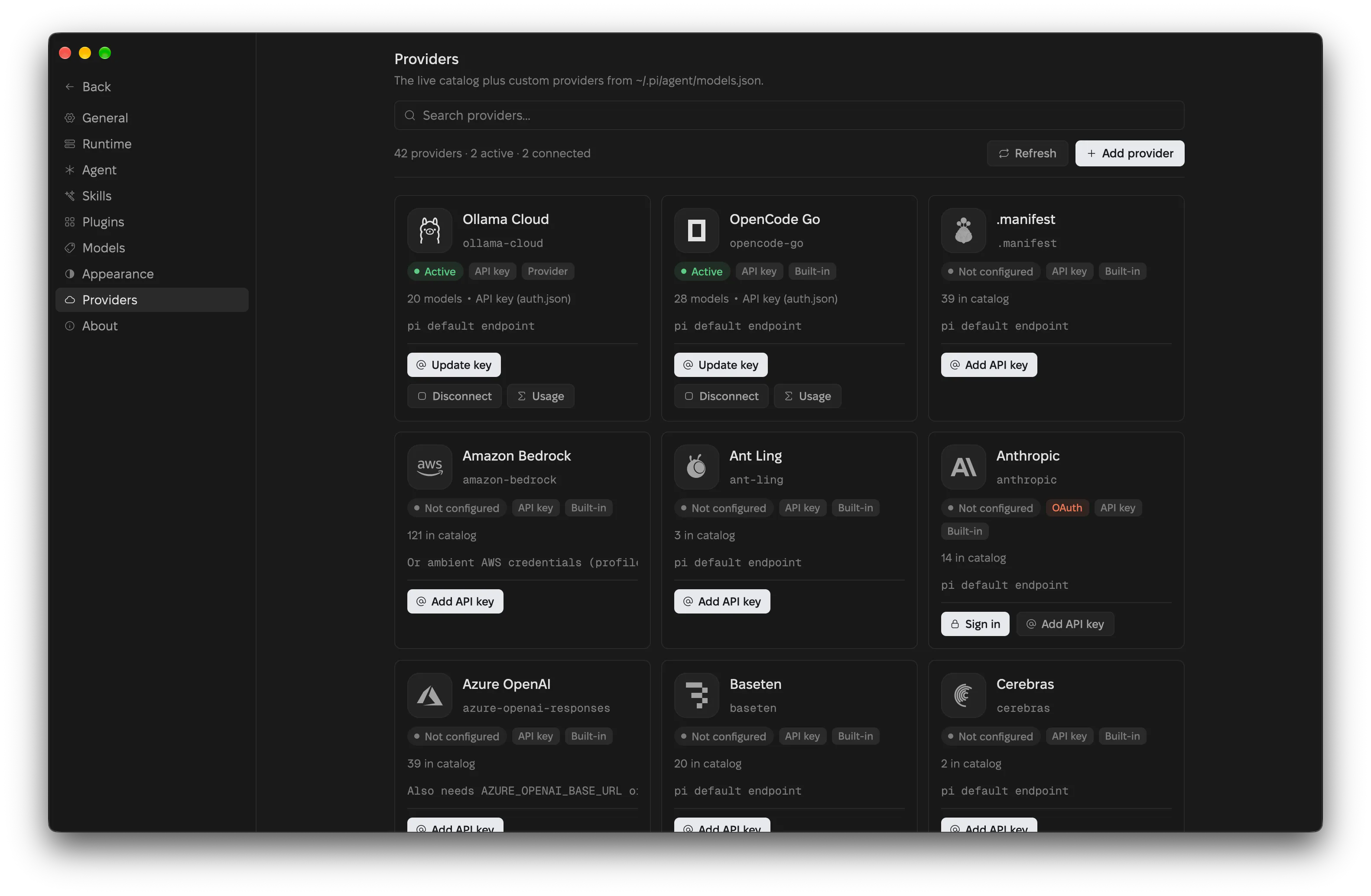This screenshot has width=1371, height=896.
Task: Go to the Agent settings section
Action: click(x=152, y=170)
